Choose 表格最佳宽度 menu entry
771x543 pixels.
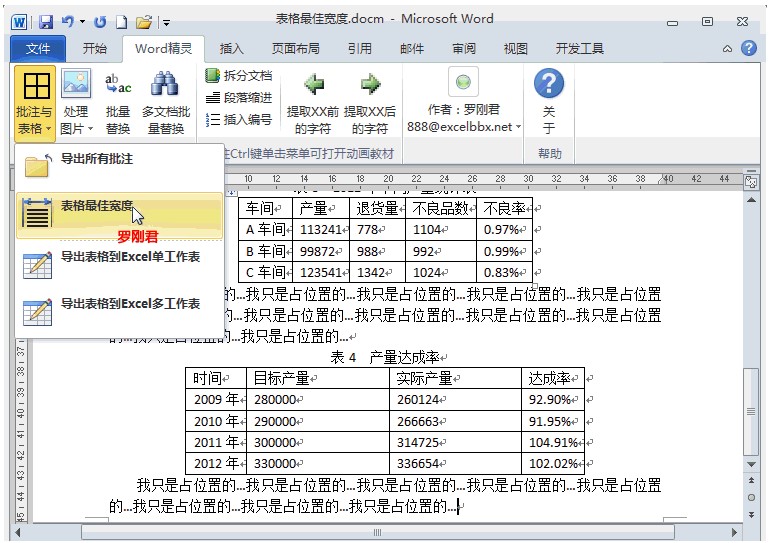tap(96, 206)
